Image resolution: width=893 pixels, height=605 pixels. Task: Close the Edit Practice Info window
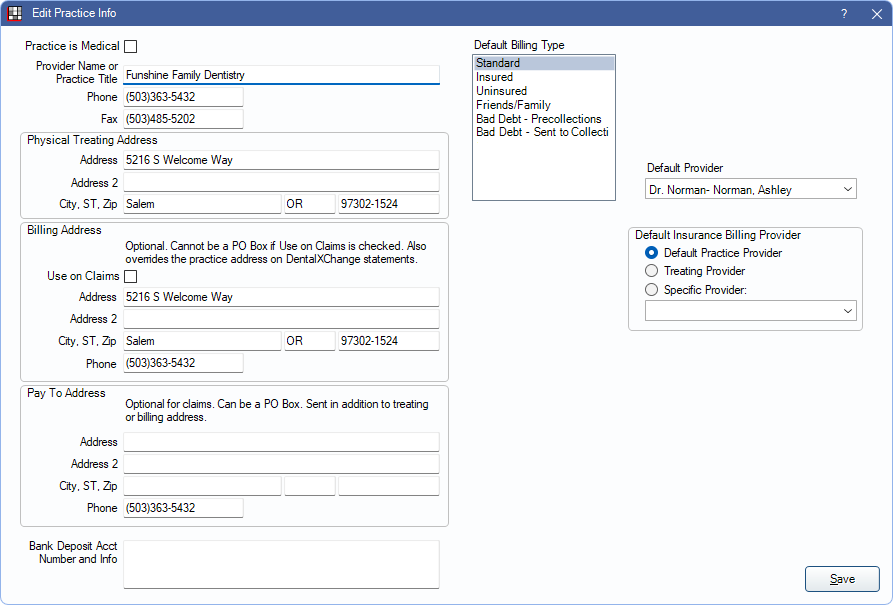click(x=876, y=13)
